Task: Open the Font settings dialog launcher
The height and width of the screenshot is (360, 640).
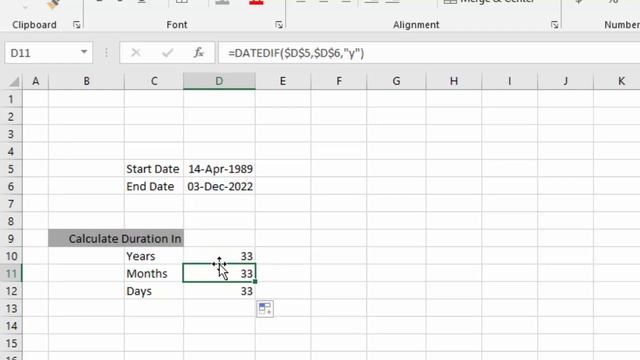Action: point(279,25)
